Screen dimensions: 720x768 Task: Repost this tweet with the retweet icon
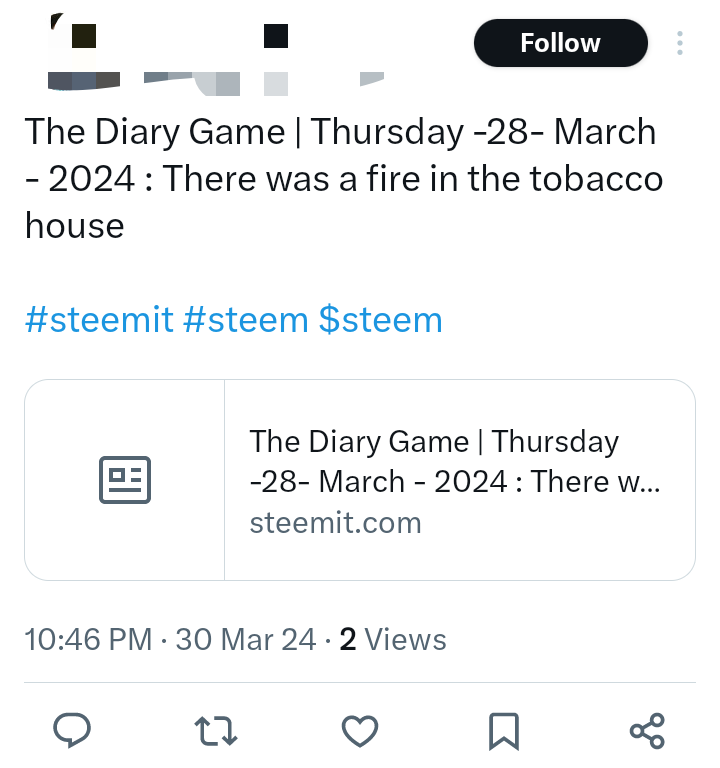216,731
